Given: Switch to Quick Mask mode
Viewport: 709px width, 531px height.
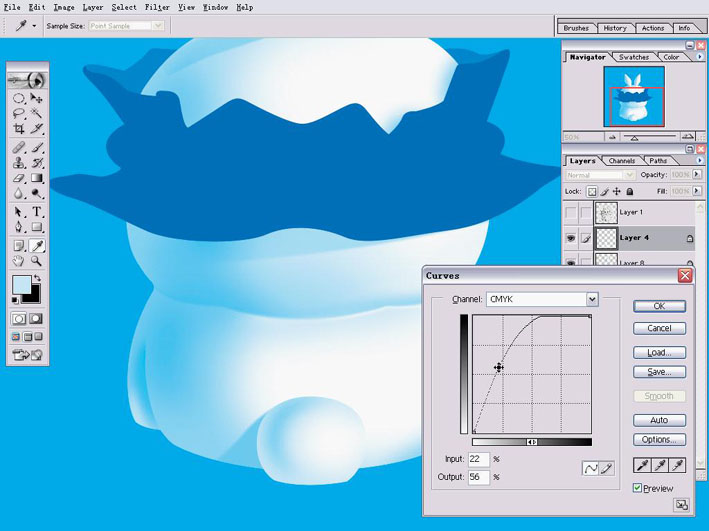Looking at the screenshot, I should pos(36,319).
